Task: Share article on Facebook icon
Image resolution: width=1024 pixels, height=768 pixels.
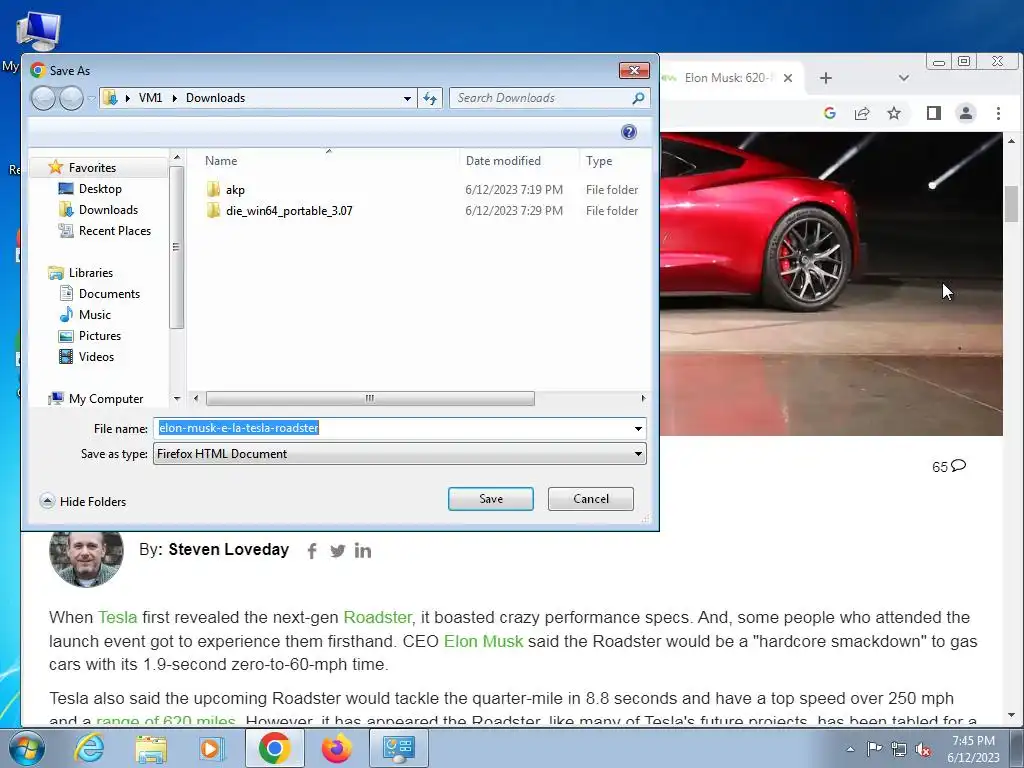Action: tap(312, 551)
